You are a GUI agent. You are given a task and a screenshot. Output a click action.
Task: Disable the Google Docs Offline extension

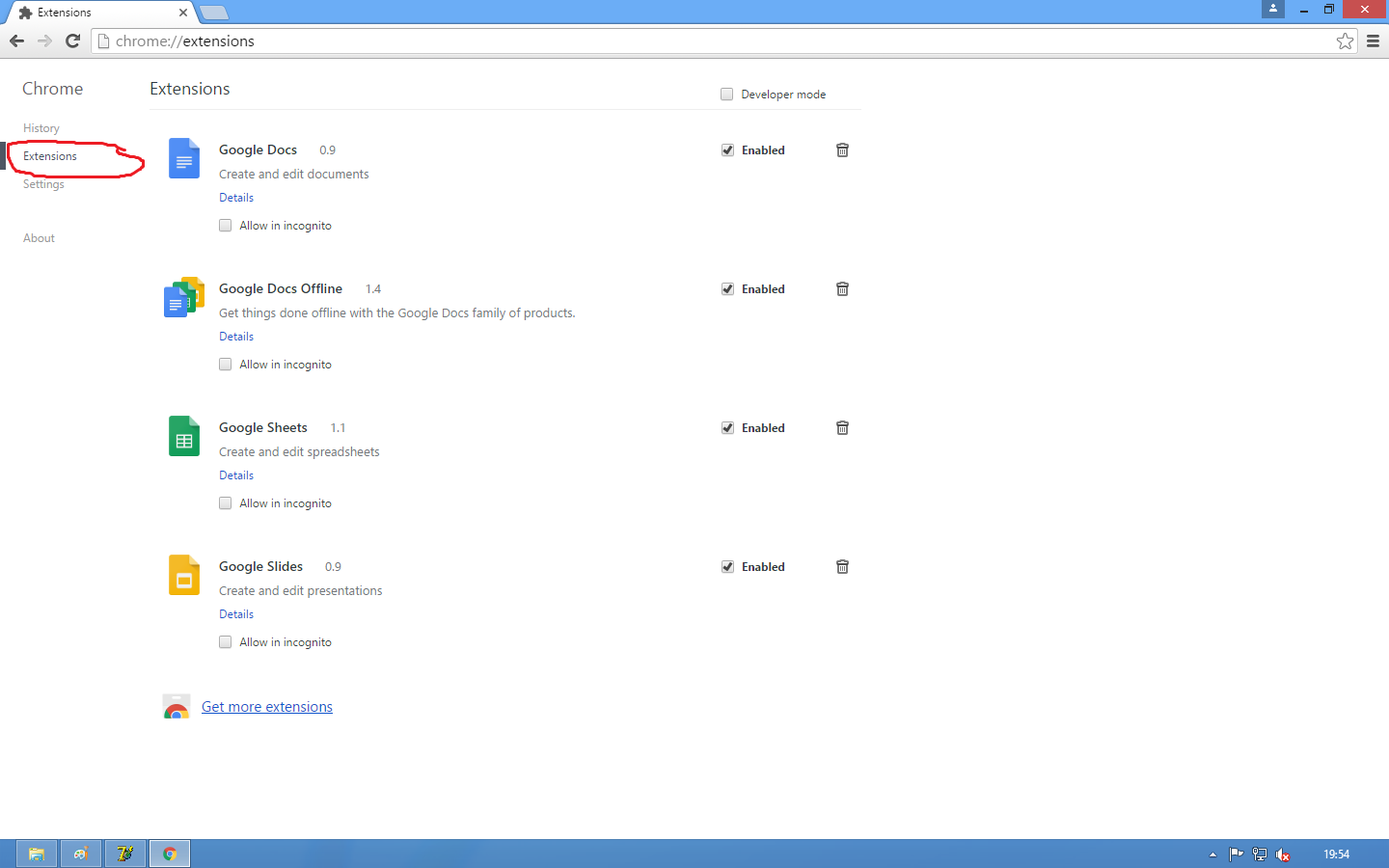point(727,289)
